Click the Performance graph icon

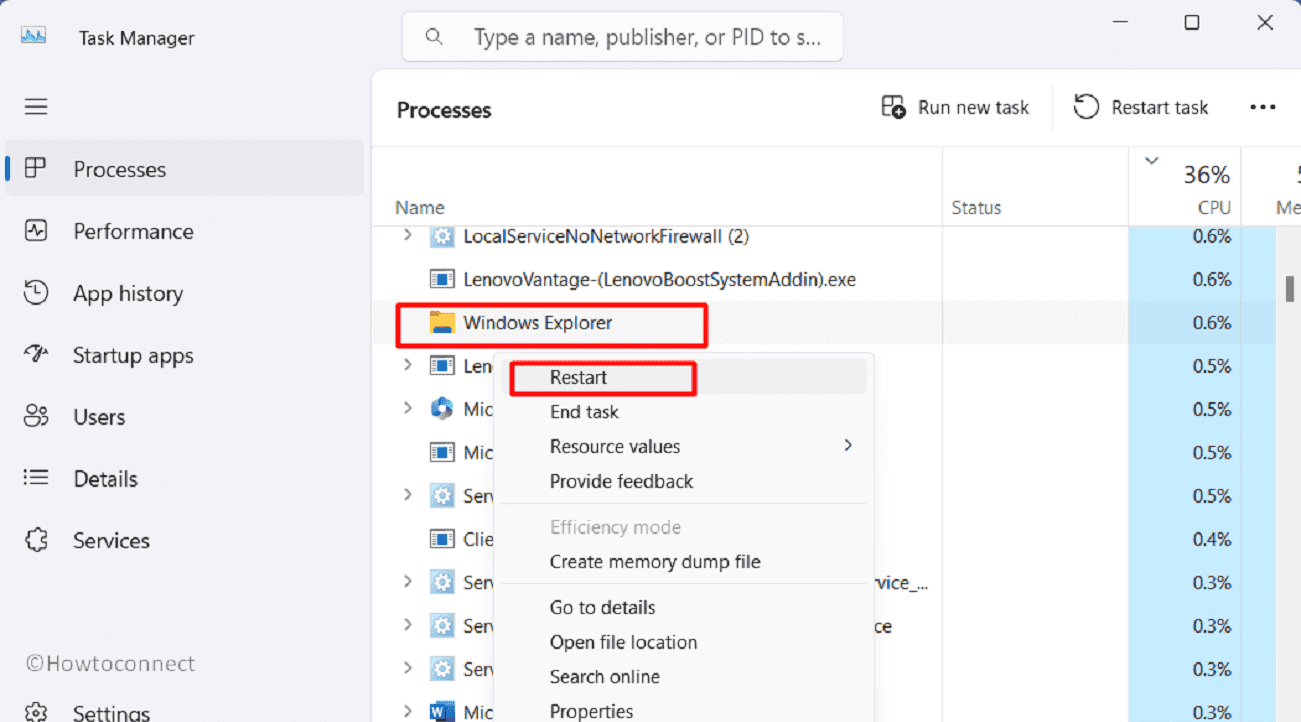click(x=36, y=231)
